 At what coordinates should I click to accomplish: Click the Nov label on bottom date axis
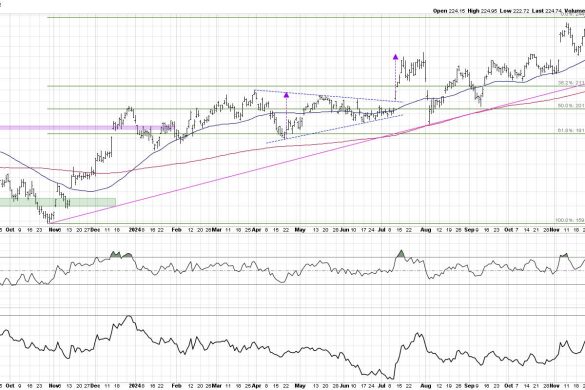click(55, 385)
